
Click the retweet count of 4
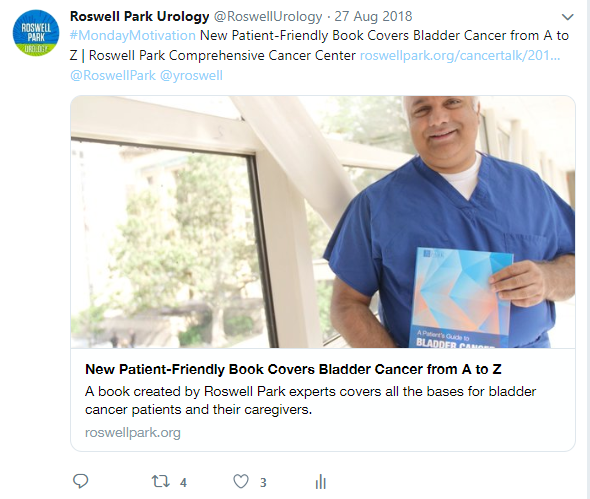point(183,482)
